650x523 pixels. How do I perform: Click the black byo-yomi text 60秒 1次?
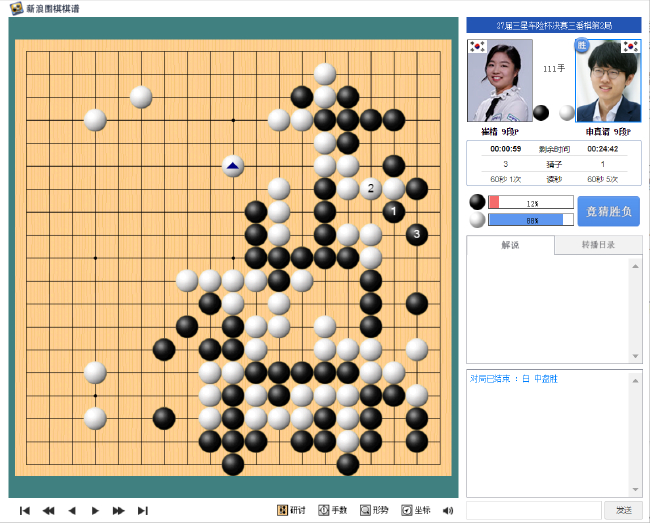pos(505,179)
